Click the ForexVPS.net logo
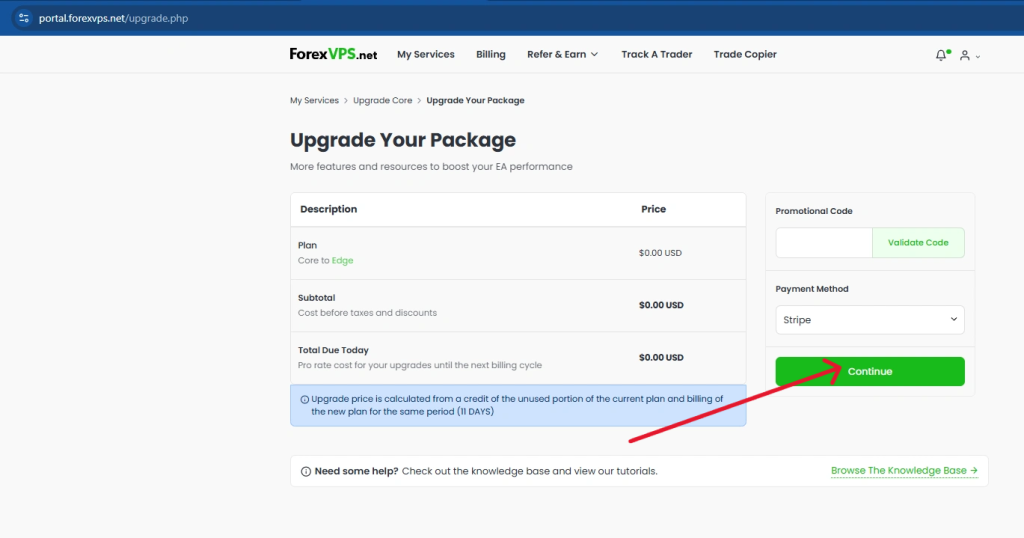Image resolution: width=1024 pixels, height=538 pixels. pyautogui.click(x=333, y=54)
